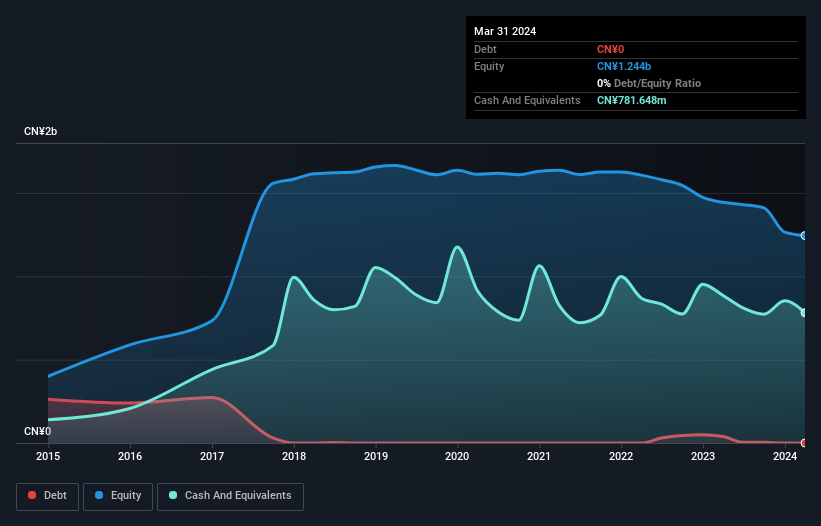This screenshot has width=821, height=526.
Task: Click the 2023 x-axis label
Action: [703, 456]
